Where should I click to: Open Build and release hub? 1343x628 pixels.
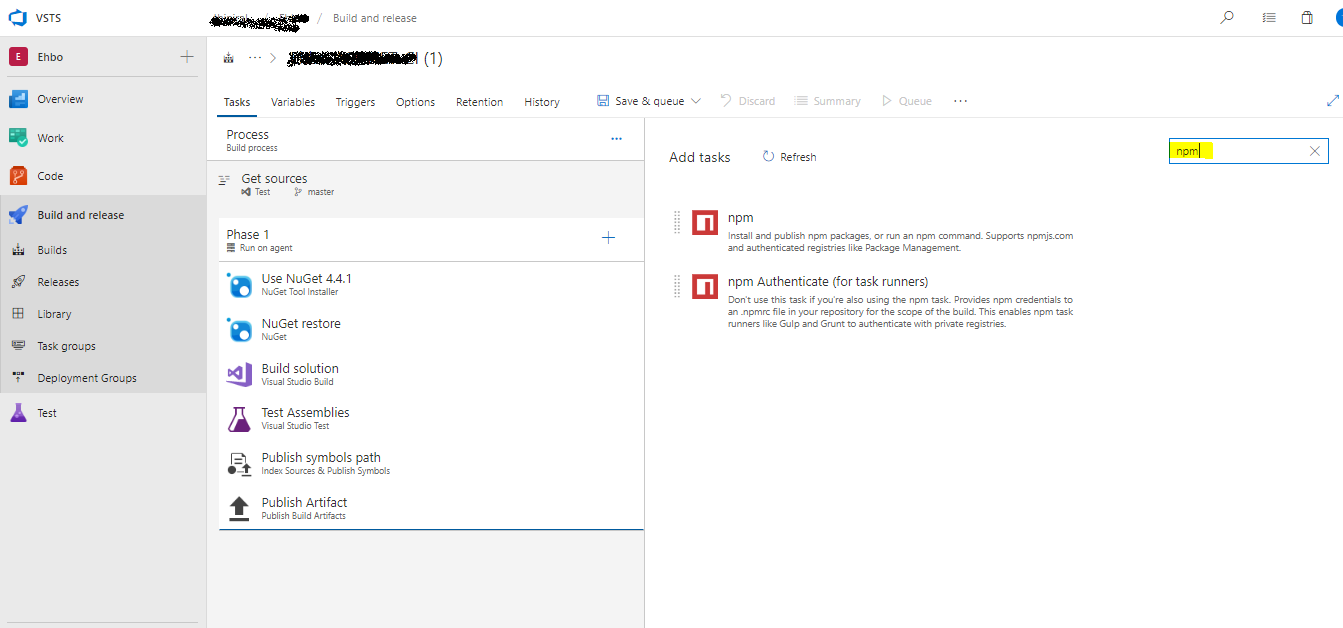80,215
